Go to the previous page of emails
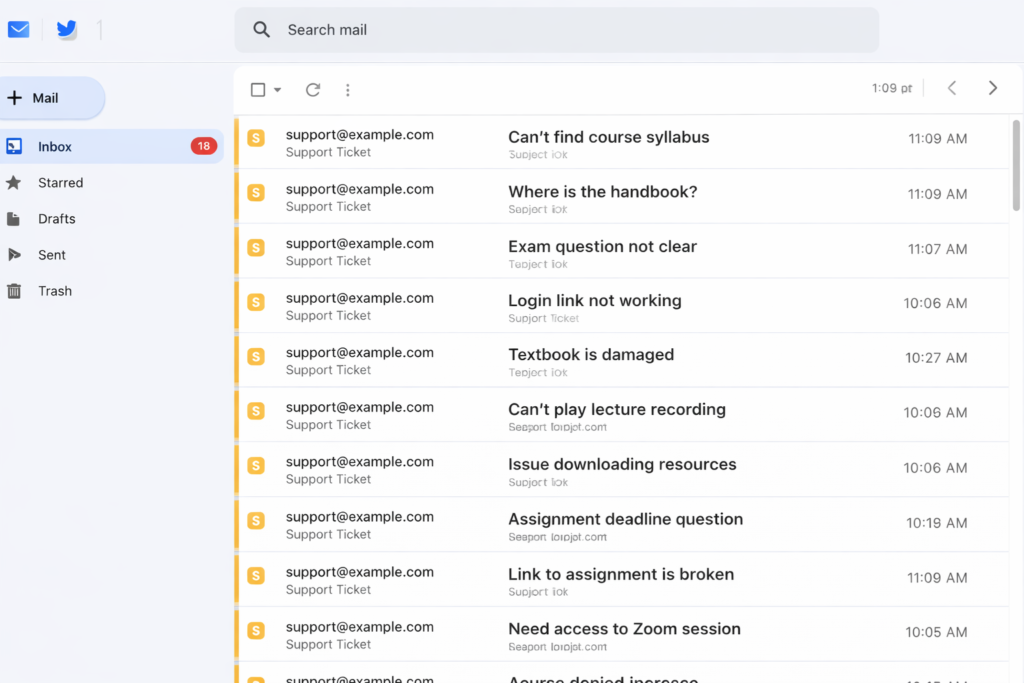The height and width of the screenshot is (683, 1024). (x=952, y=88)
